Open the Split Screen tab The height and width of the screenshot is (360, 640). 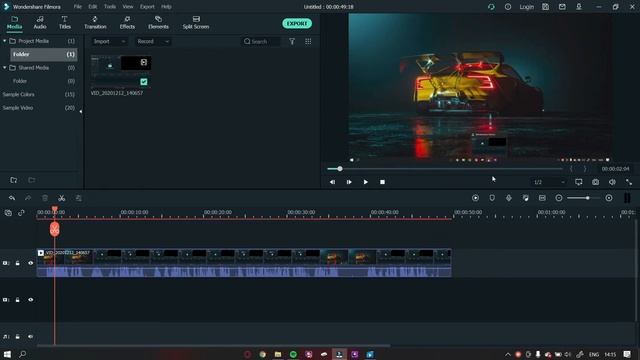coord(196,23)
